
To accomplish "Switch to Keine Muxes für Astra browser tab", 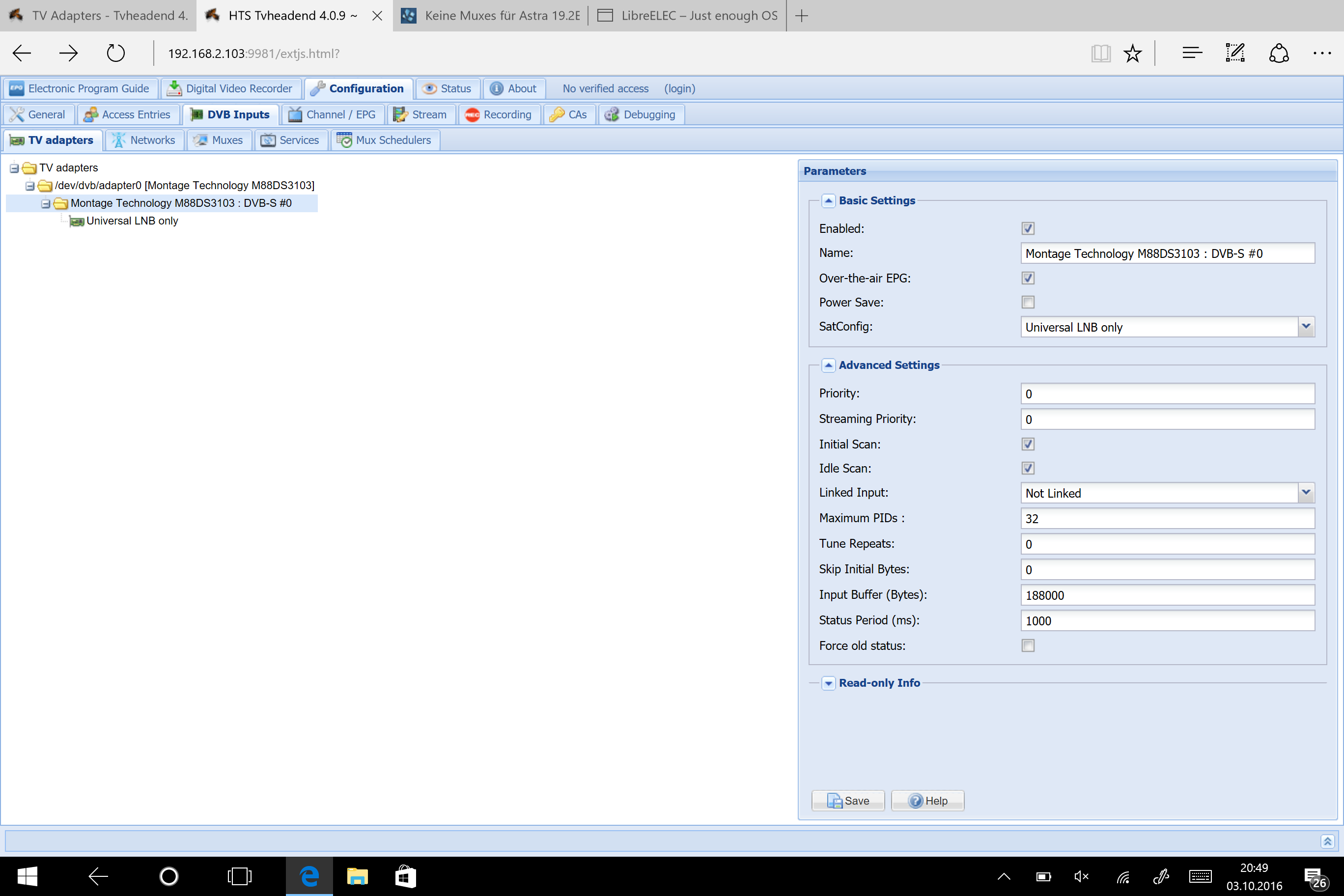I will click(x=491, y=15).
